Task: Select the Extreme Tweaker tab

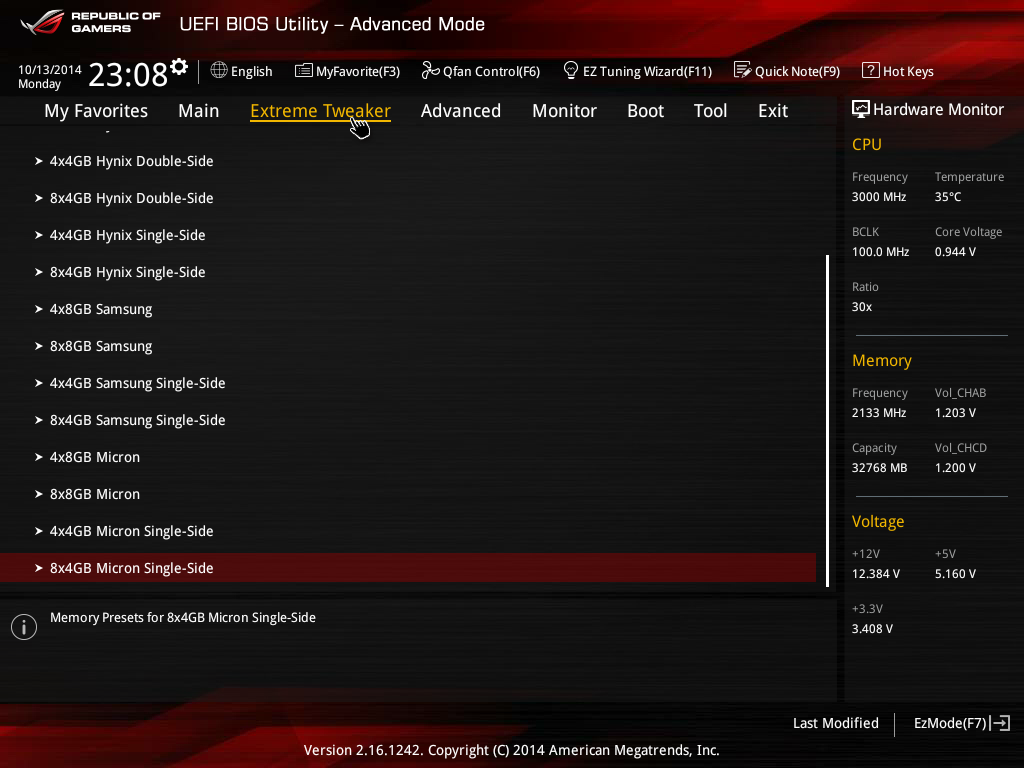Action: 320,111
